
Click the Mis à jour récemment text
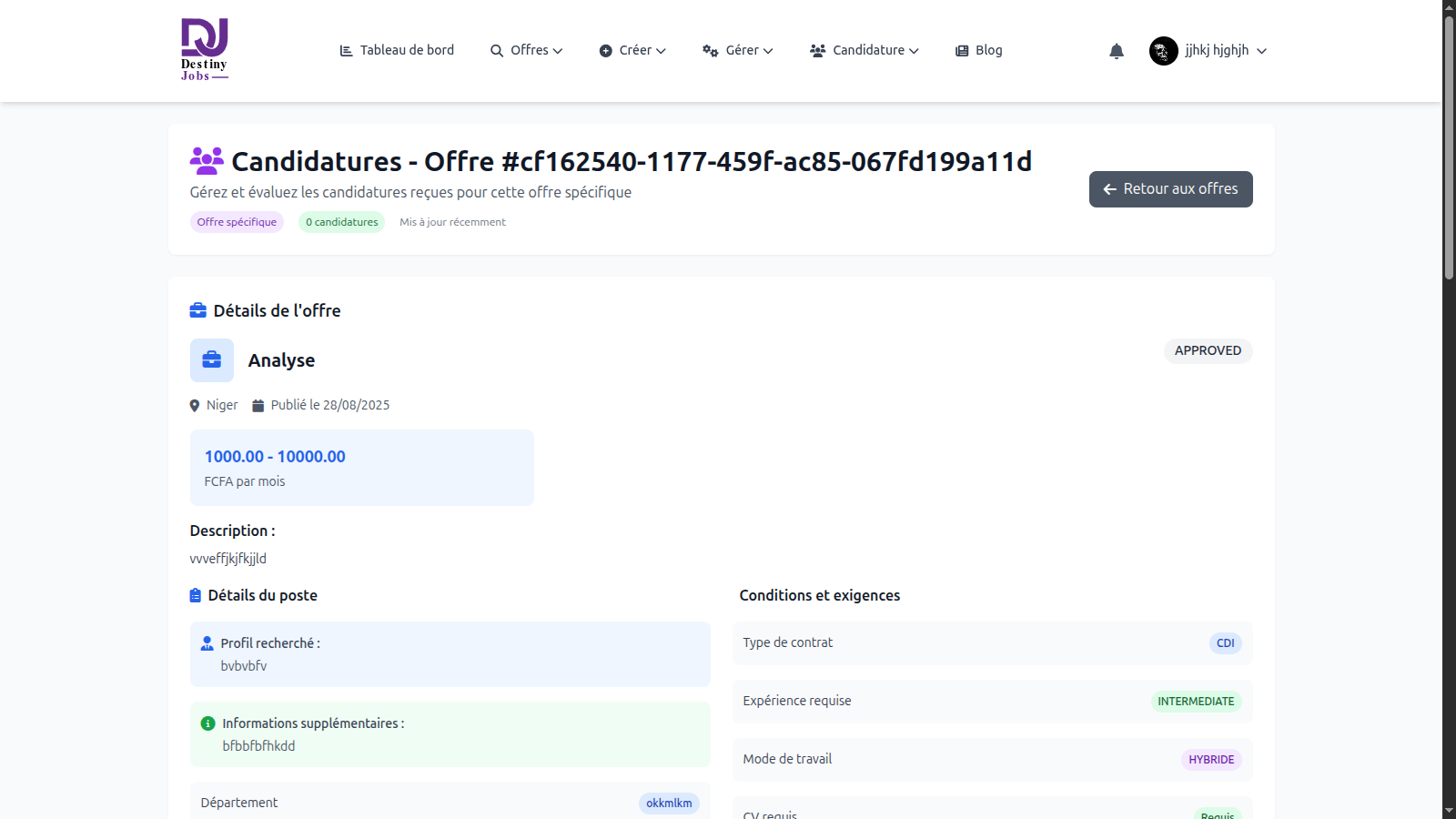(452, 222)
